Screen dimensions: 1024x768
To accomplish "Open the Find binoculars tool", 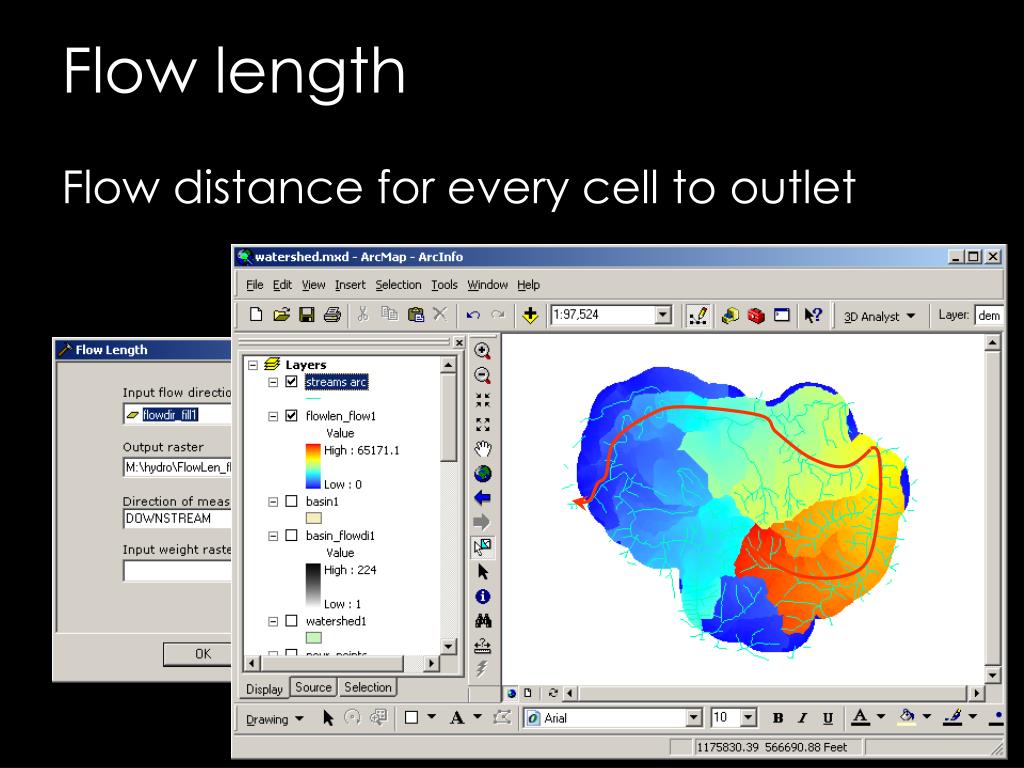I will pos(483,621).
